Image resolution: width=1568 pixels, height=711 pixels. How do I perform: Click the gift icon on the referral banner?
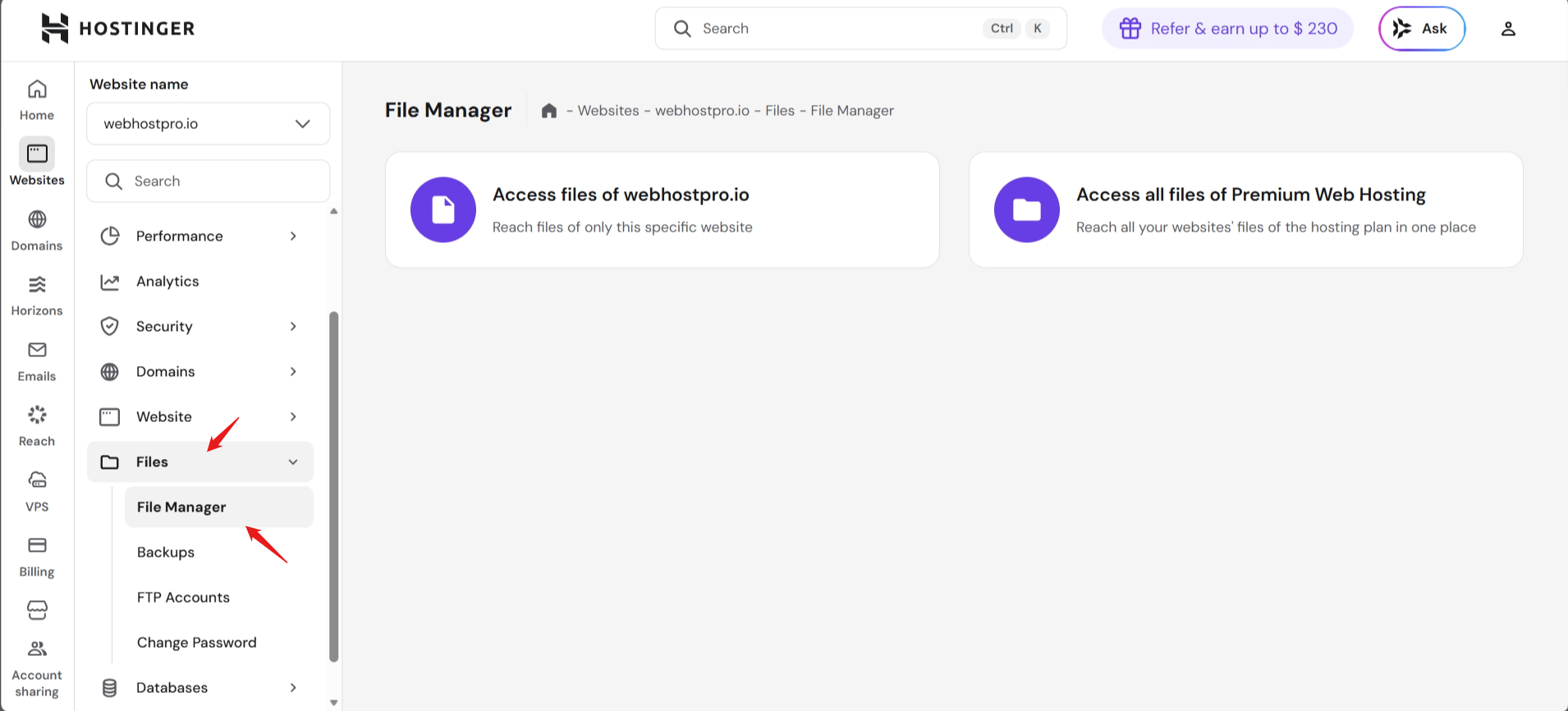(1130, 29)
